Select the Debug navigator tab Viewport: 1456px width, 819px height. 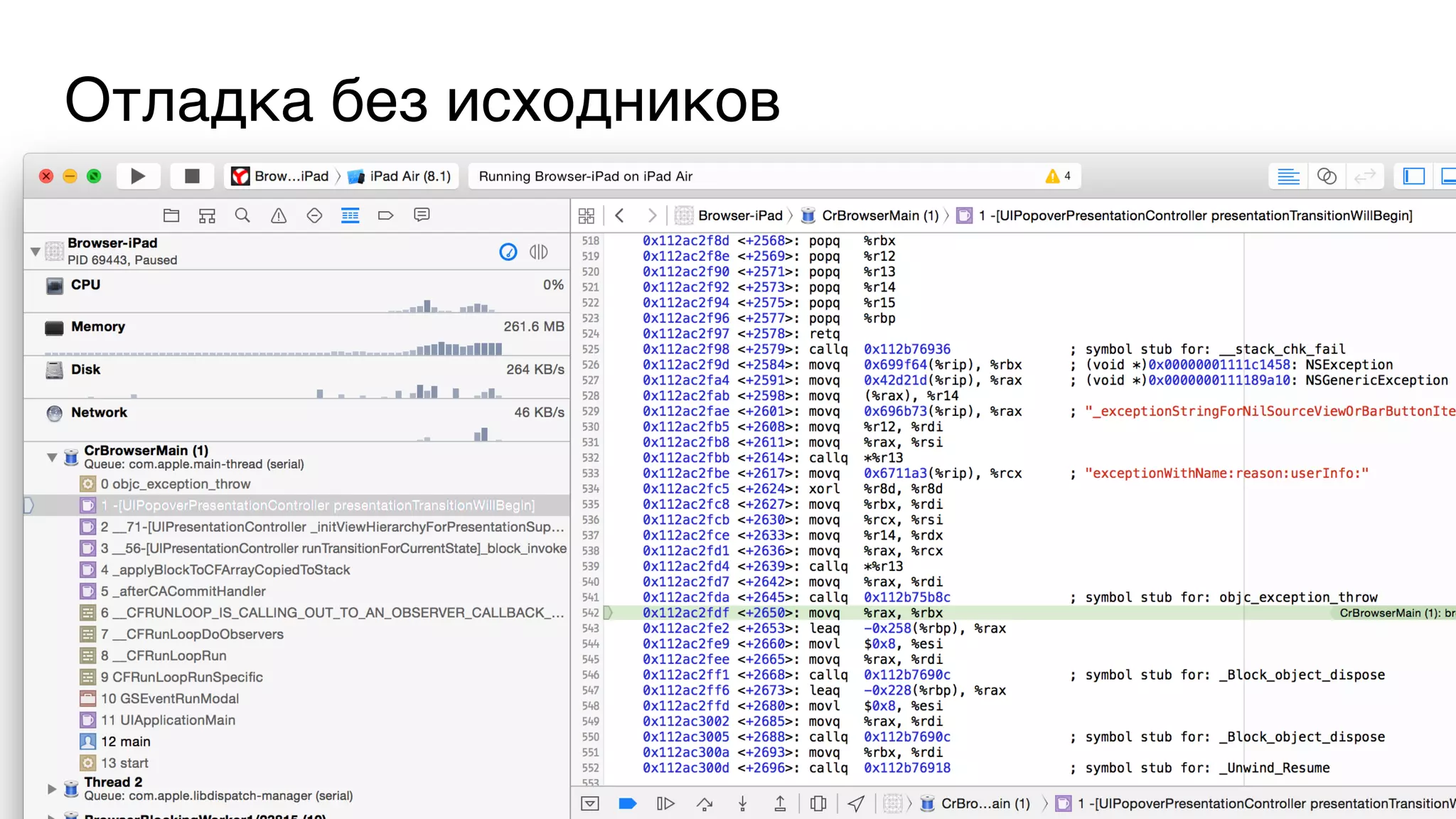click(350, 215)
